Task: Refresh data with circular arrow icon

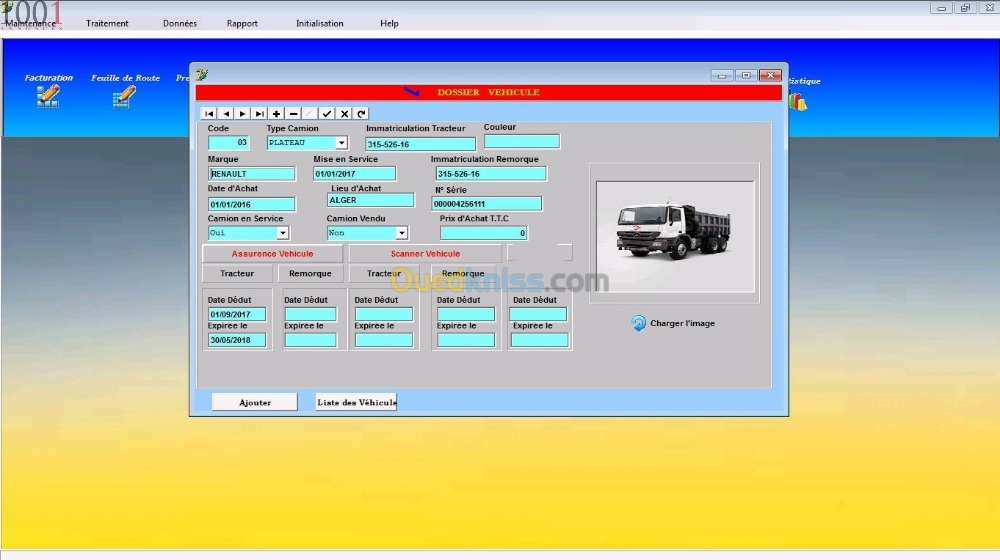Action: click(361, 114)
